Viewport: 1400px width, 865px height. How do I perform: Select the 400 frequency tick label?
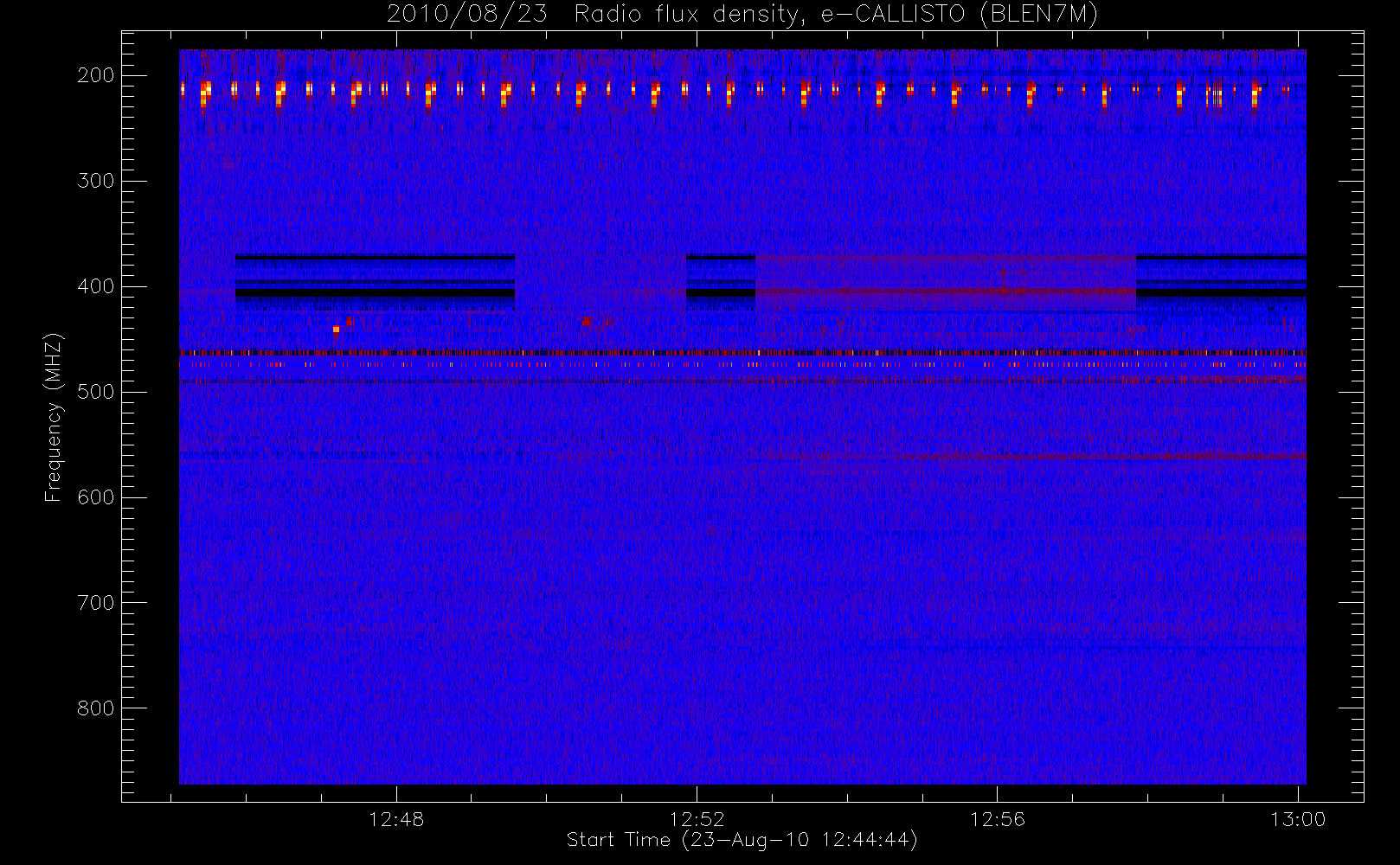pos(96,286)
